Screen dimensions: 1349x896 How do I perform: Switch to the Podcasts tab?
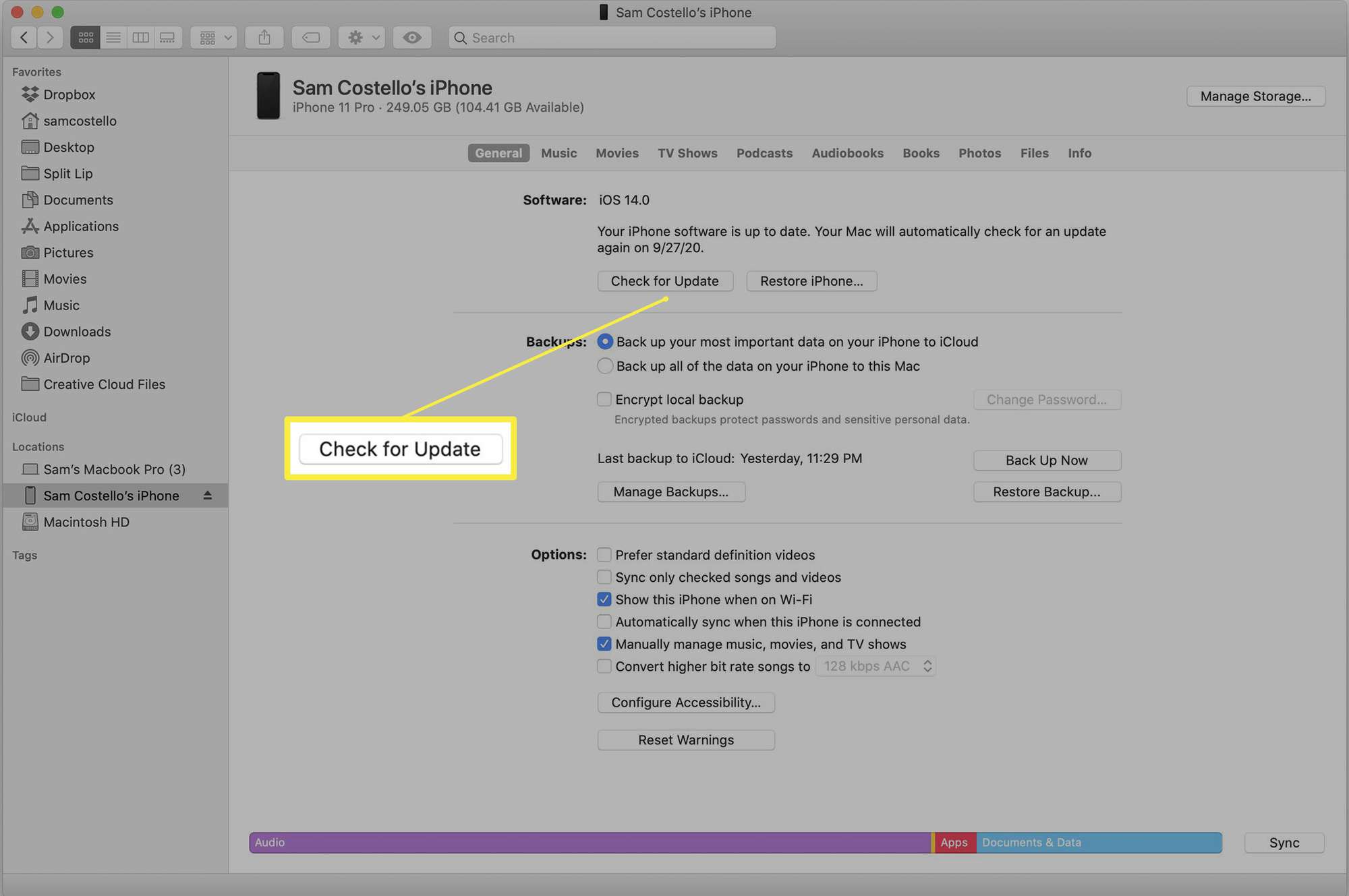[x=764, y=153]
